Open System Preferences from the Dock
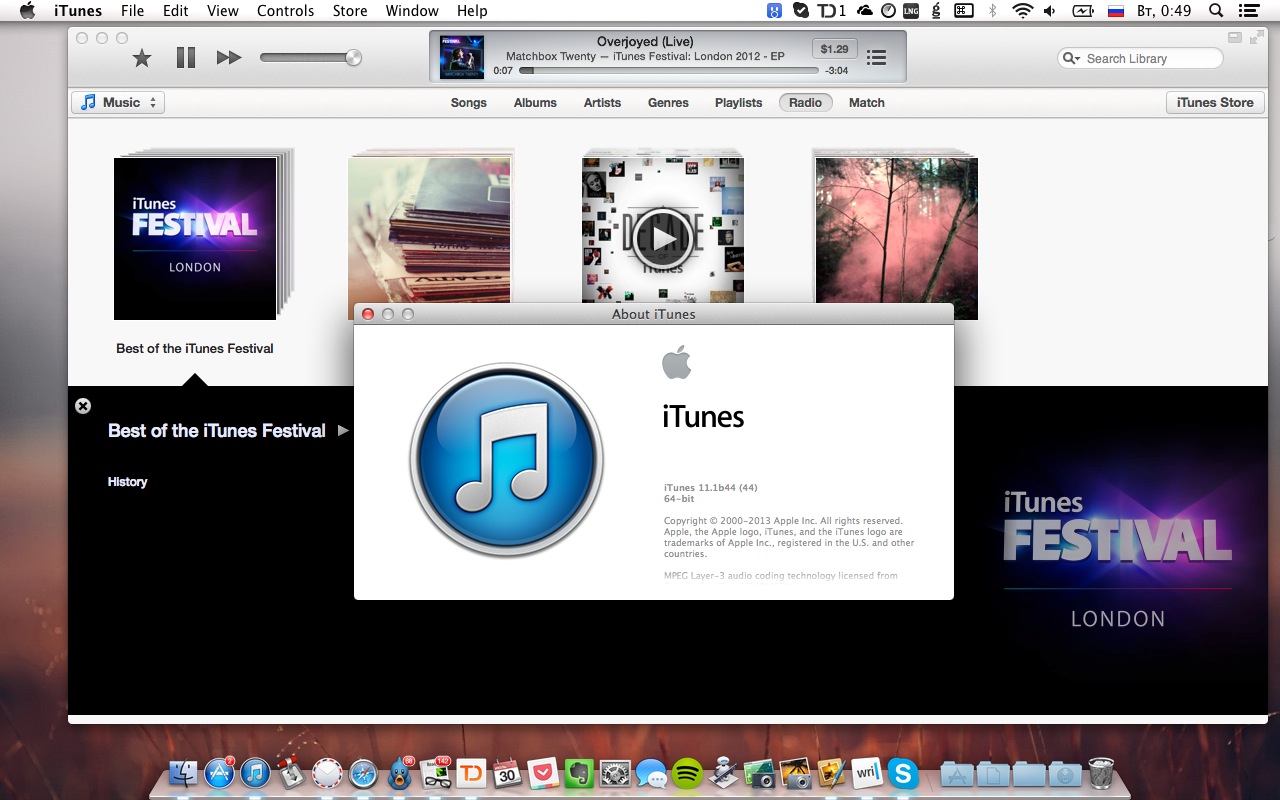The width and height of the screenshot is (1280, 800). pos(615,773)
